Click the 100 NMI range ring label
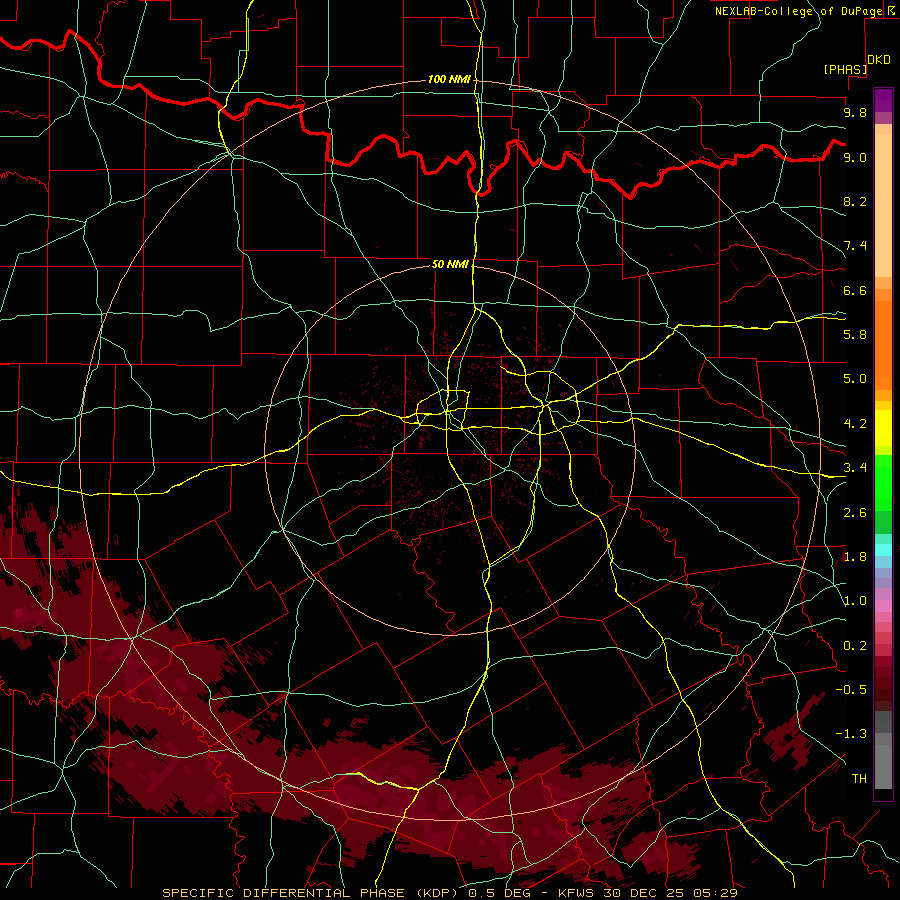The image size is (900, 900). pos(449,79)
